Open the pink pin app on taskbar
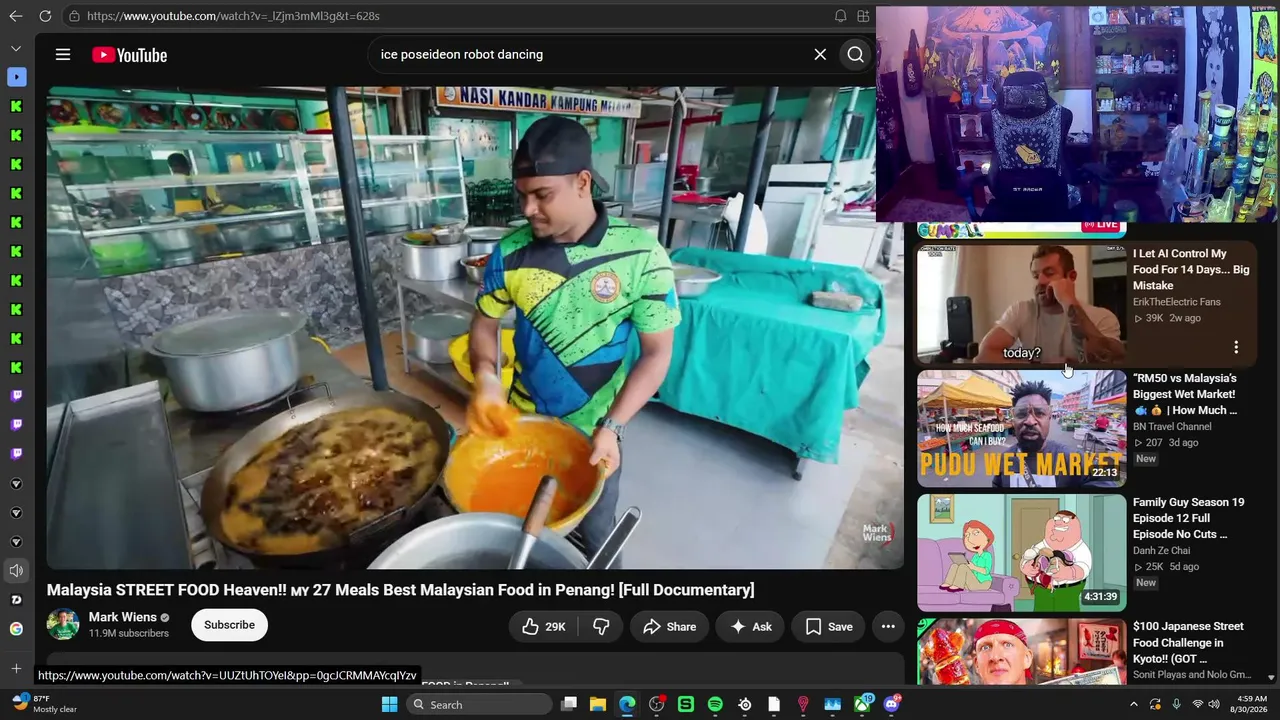1280x720 pixels. [803, 705]
